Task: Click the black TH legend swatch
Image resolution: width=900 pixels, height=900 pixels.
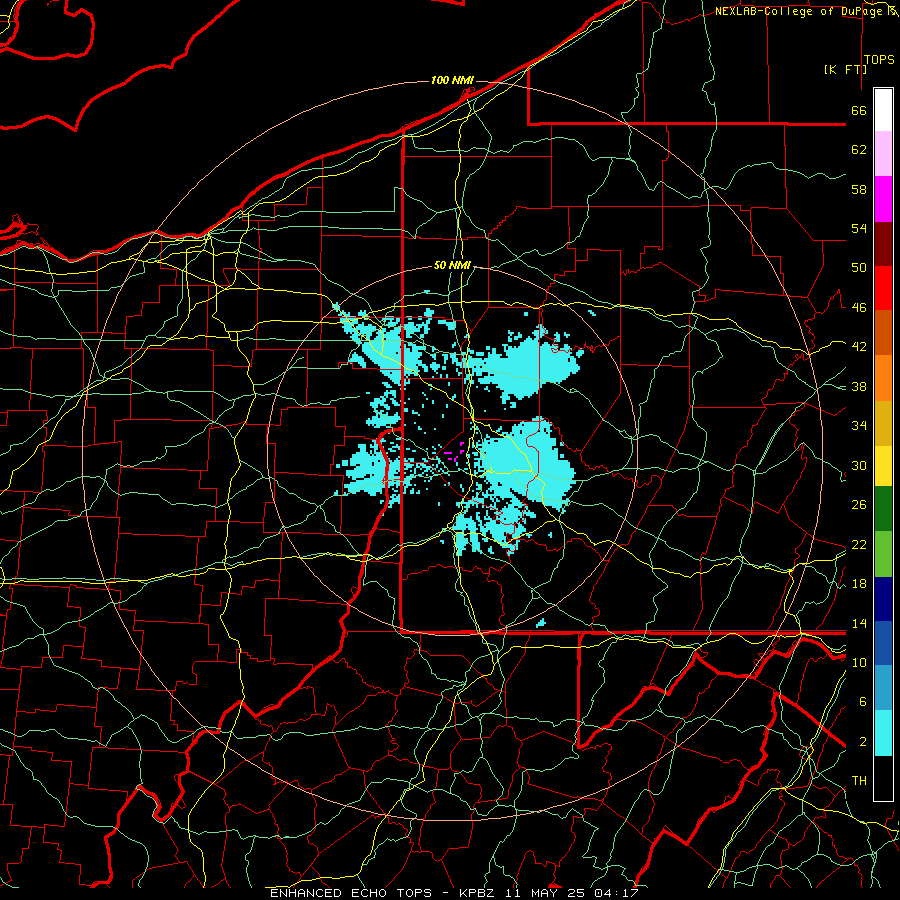Action: point(883,778)
